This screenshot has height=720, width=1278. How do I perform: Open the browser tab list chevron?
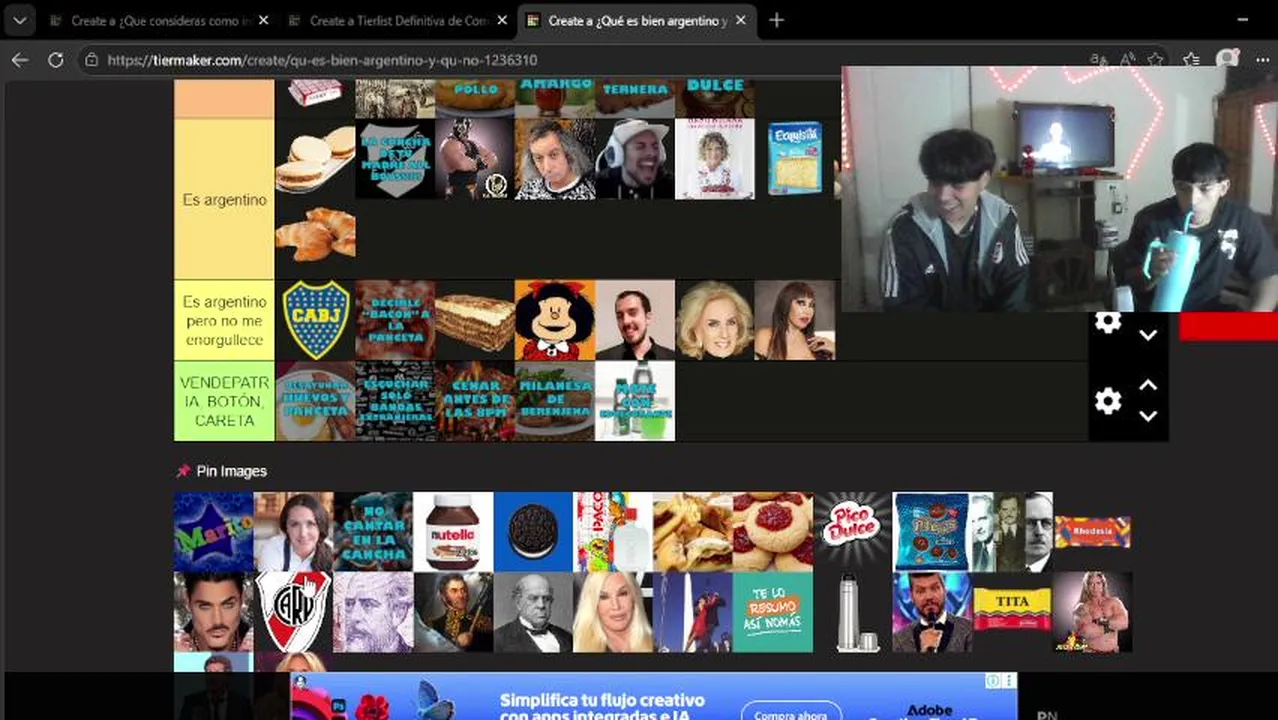point(19,20)
